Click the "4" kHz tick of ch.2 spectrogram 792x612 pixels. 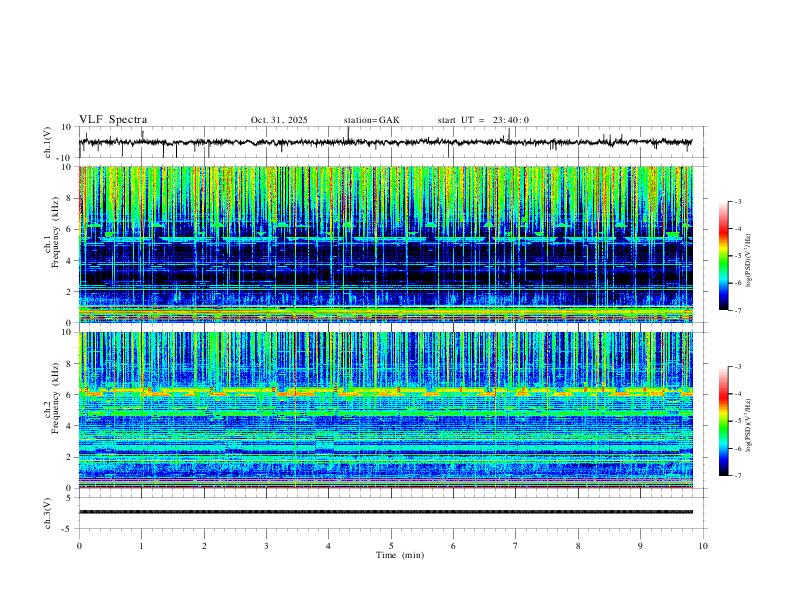(x=70, y=426)
